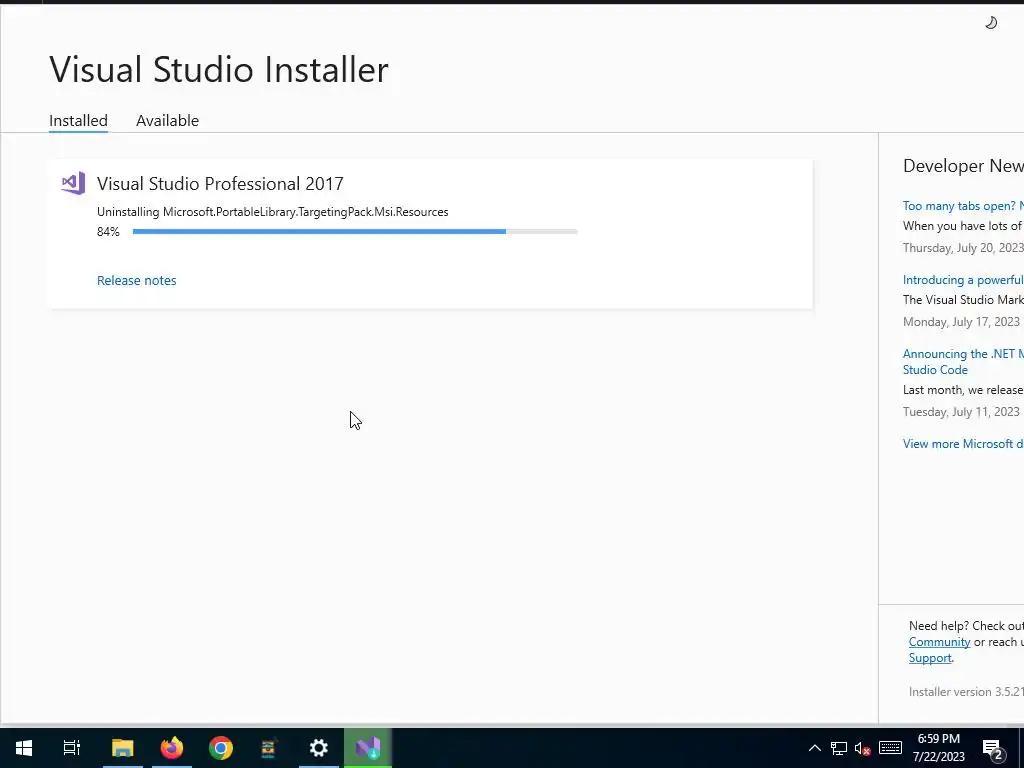Viewport: 1024px width, 768px height.
Task: Open the Windows Start menu
Action: click(x=24, y=748)
